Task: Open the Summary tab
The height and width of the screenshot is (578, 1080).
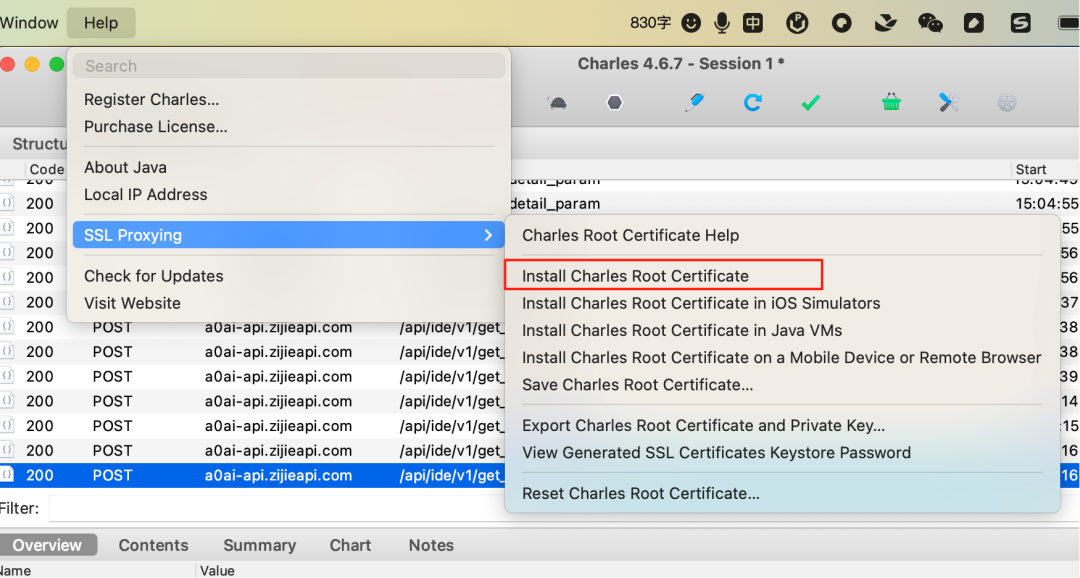Action: [x=260, y=545]
